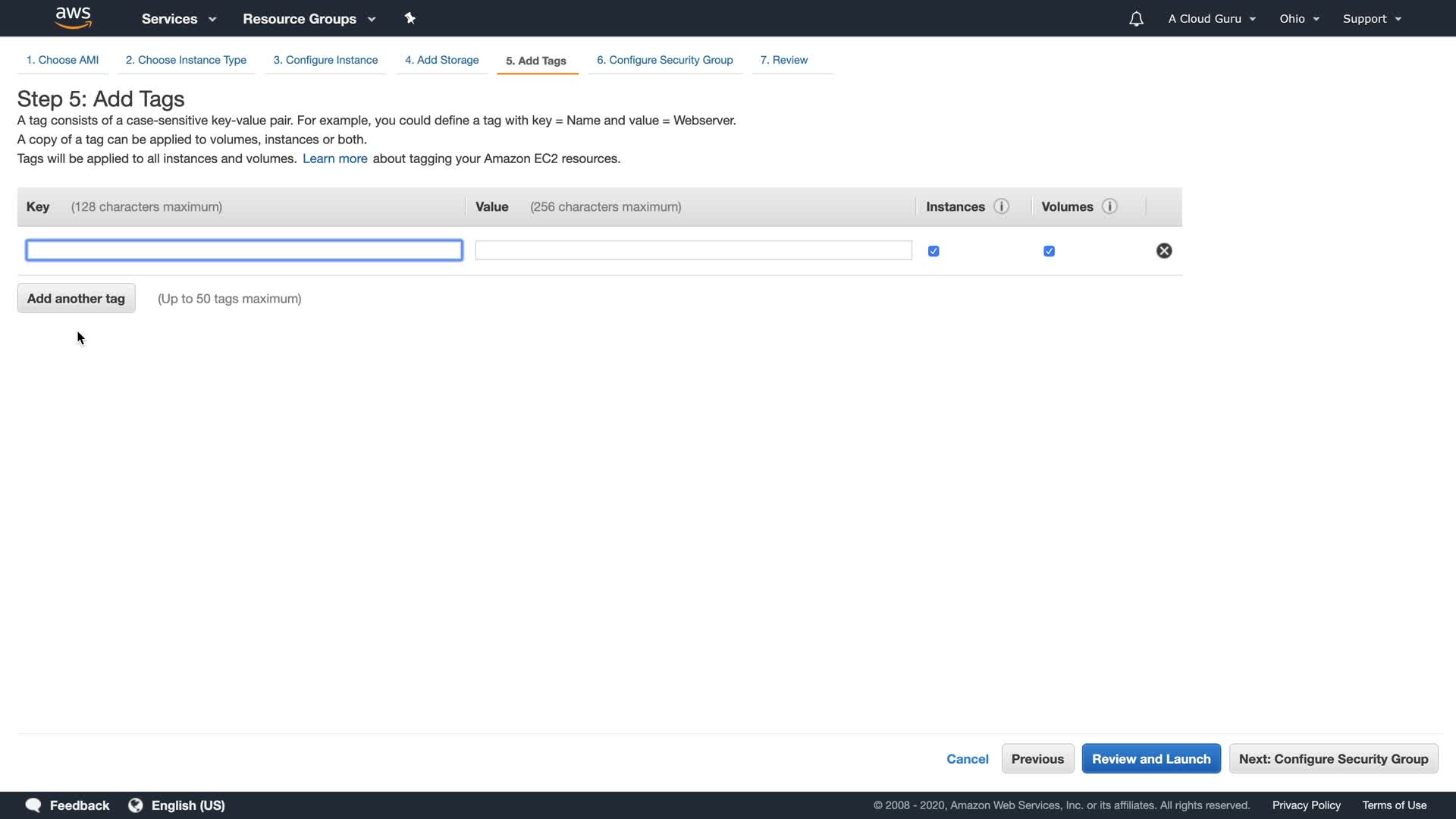Open the notifications bell icon
The width and height of the screenshot is (1456, 819).
tap(1136, 19)
